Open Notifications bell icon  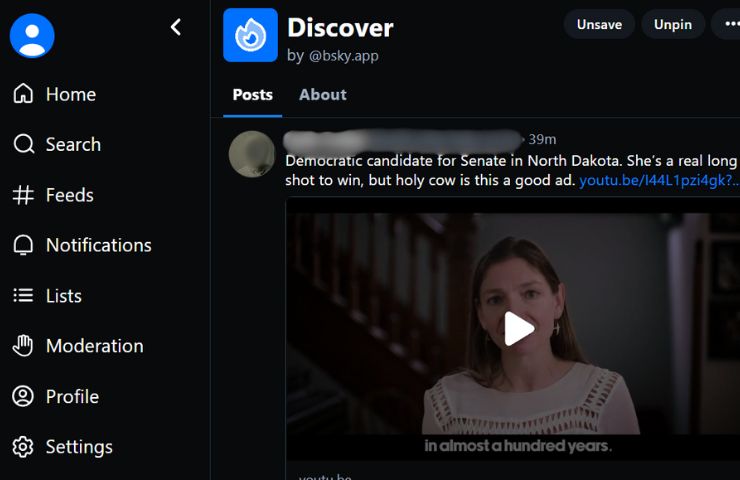[23, 245]
